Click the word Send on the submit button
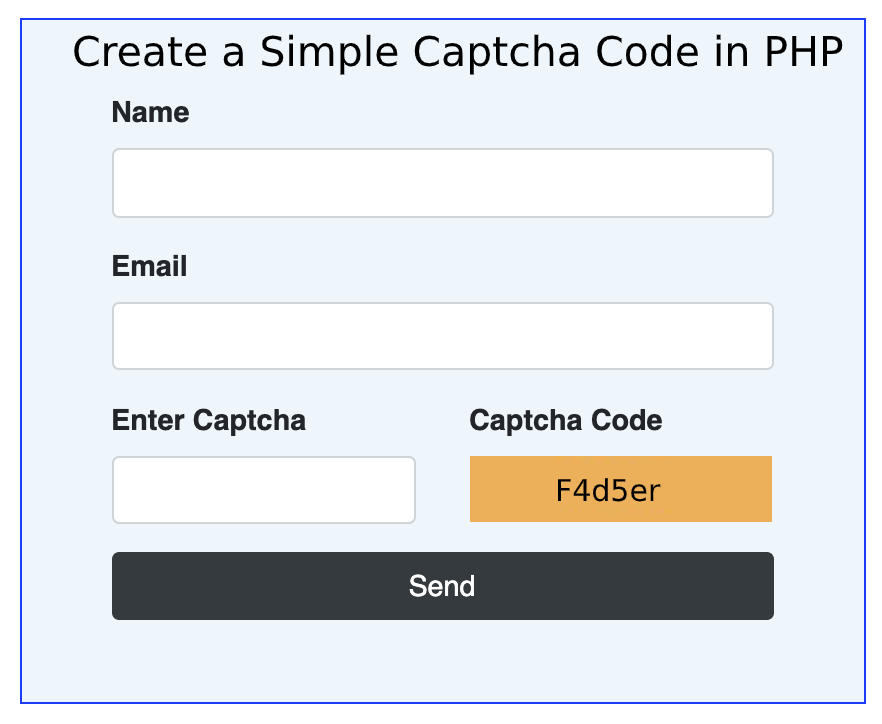 442,586
